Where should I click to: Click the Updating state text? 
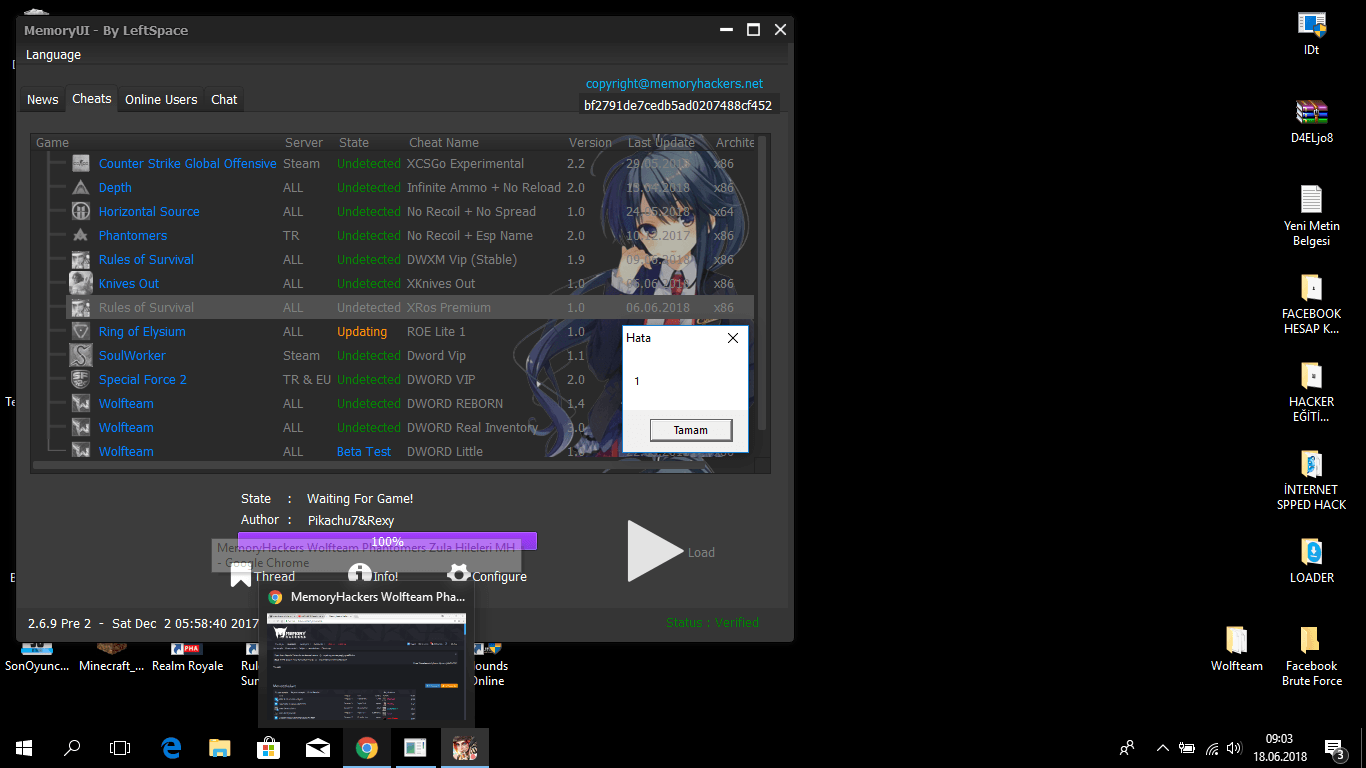click(362, 332)
